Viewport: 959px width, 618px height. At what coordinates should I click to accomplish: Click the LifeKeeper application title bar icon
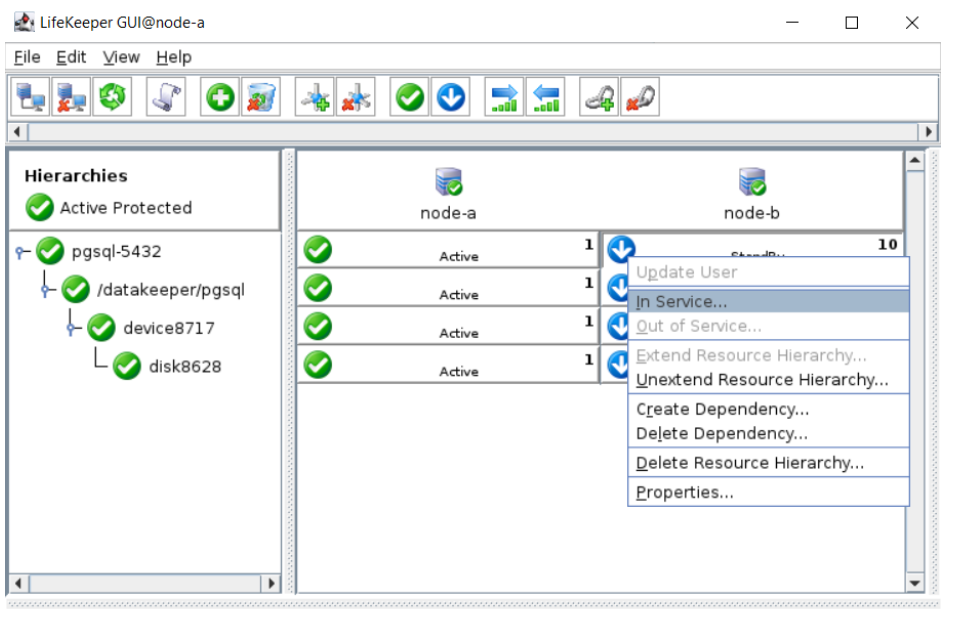click(x=24, y=23)
